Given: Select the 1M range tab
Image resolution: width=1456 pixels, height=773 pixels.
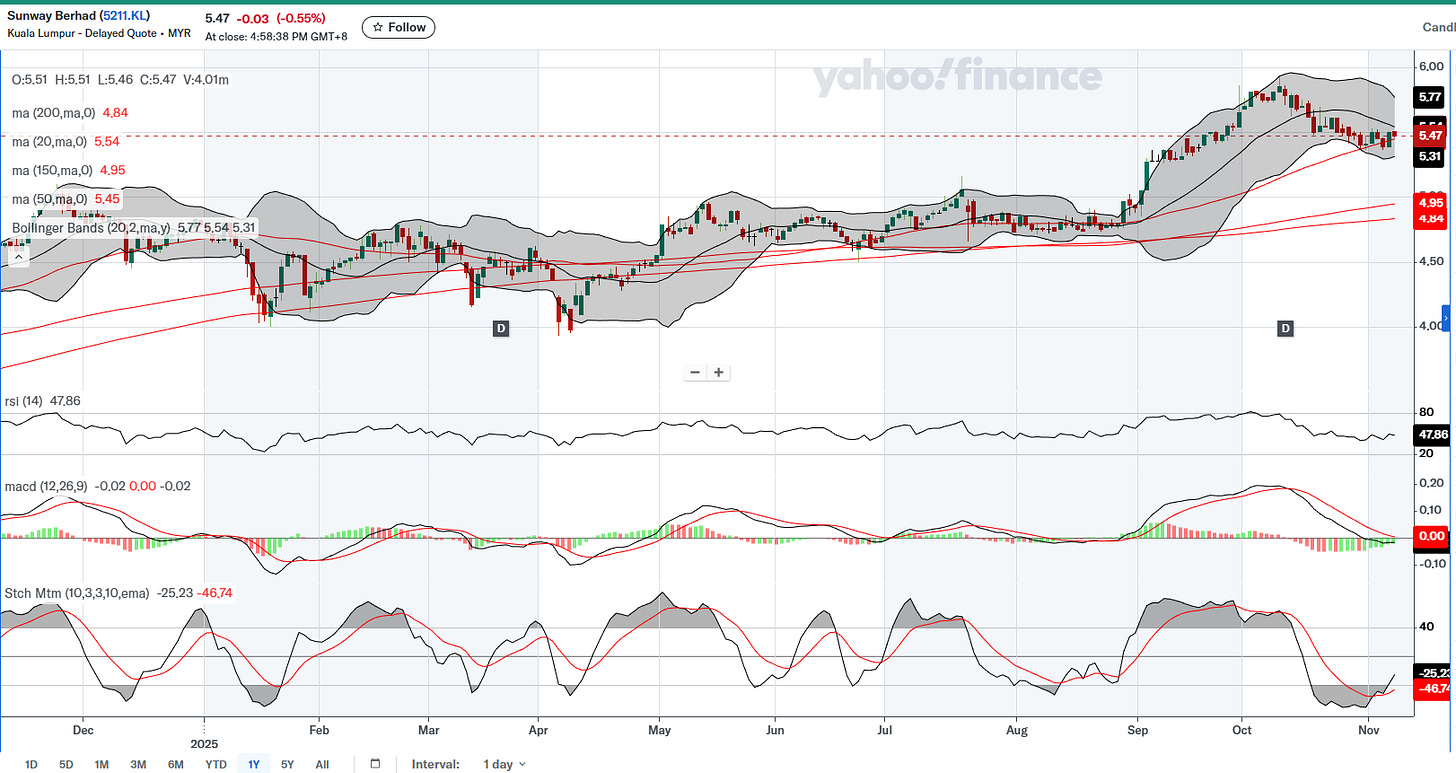Looking at the screenshot, I should tap(102, 764).
